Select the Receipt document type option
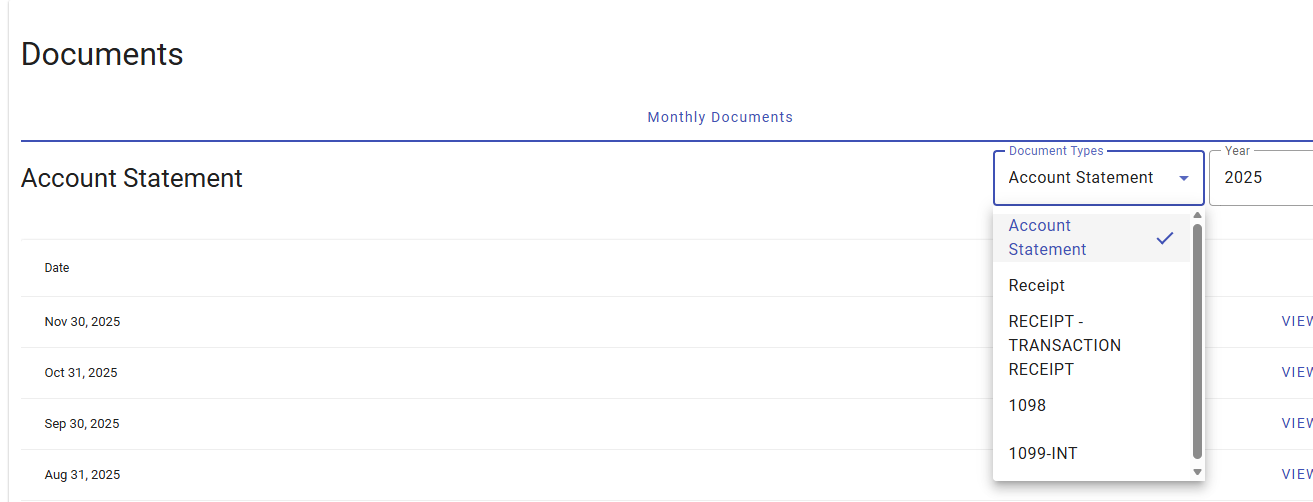The image size is (1313, 502). pos(1037,286)
